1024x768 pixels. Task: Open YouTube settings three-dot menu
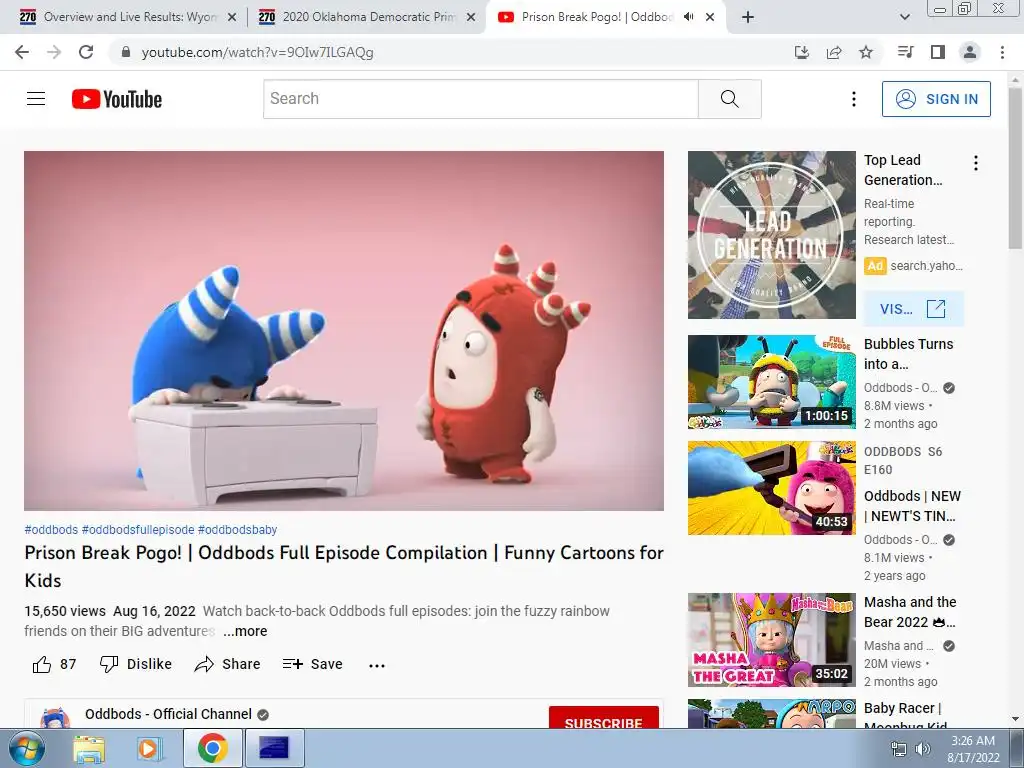click(854, 99)
